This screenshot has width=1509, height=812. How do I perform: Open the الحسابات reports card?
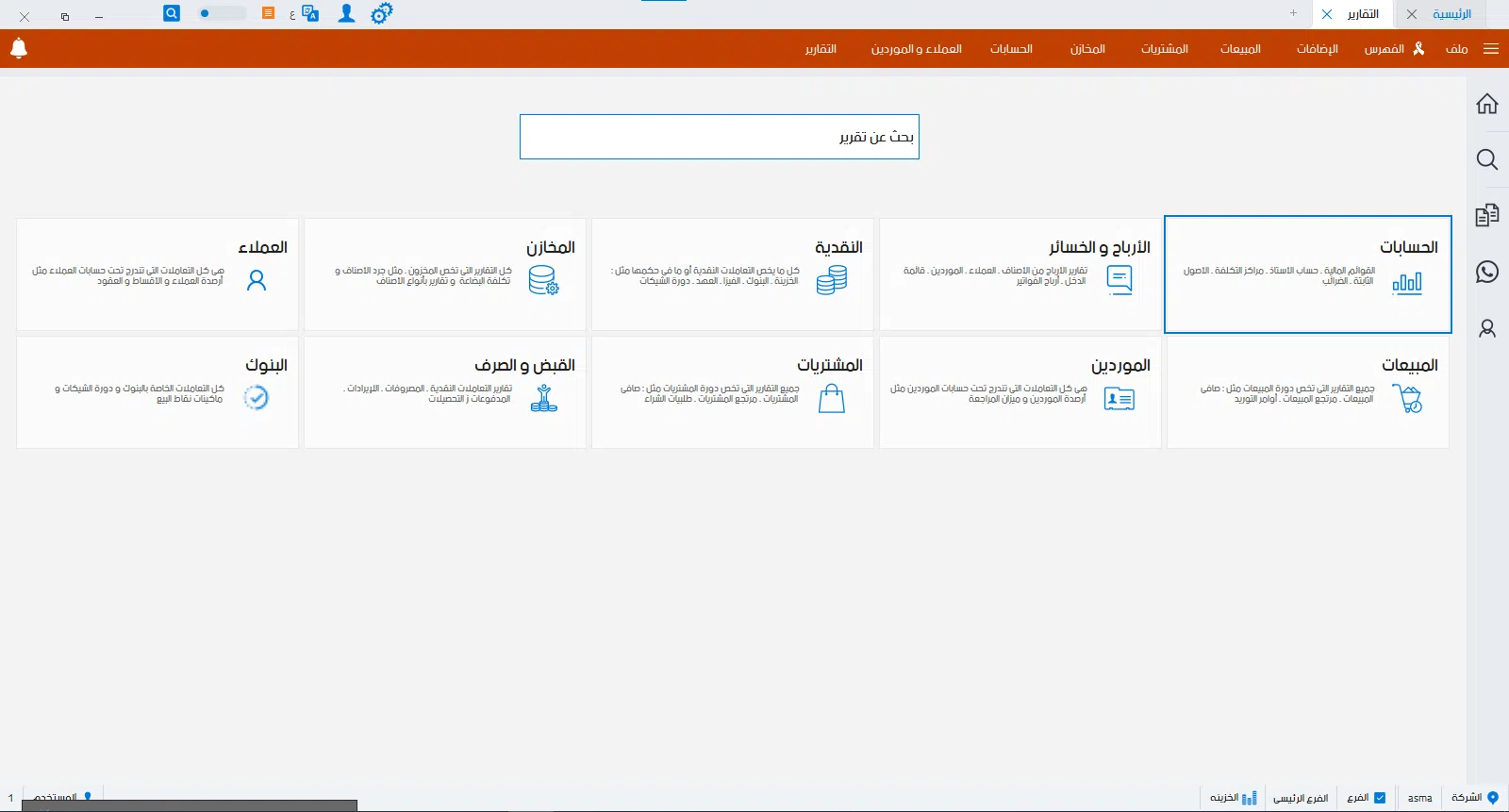[x=1307, y=274]
